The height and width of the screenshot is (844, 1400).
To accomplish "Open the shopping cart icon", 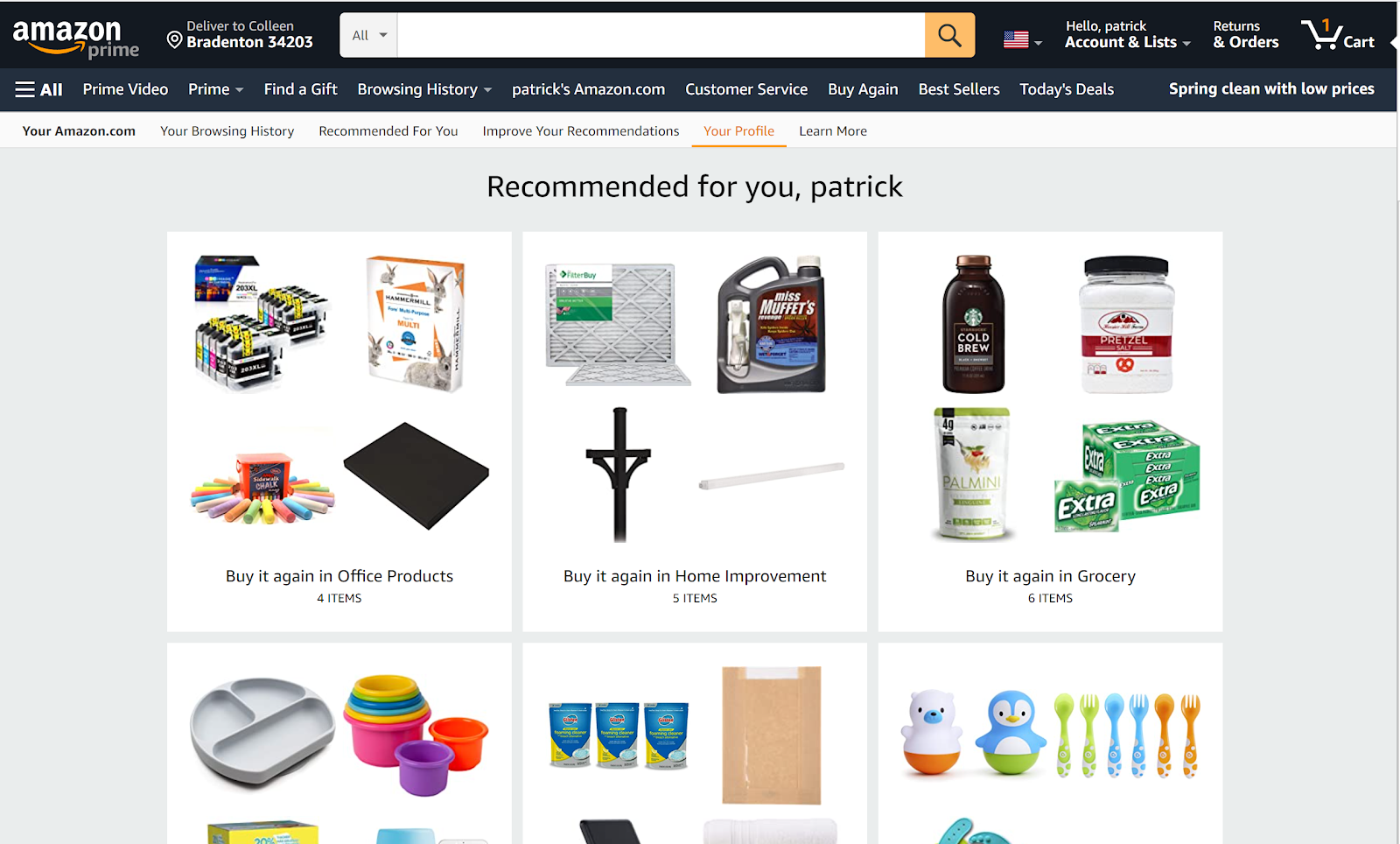I will point(1338,35).
